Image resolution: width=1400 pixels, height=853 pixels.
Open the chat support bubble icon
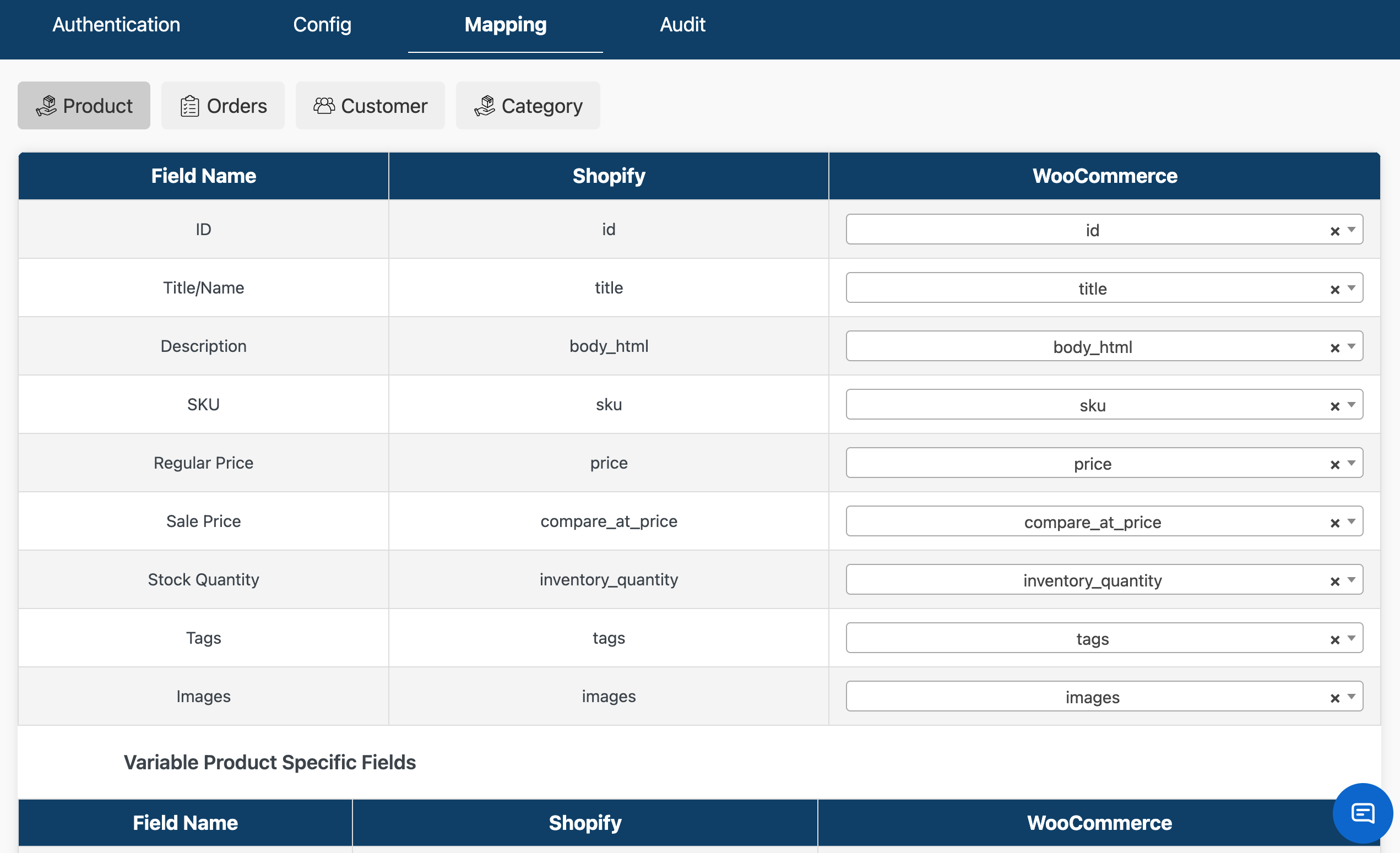(x=1362, y=813)
